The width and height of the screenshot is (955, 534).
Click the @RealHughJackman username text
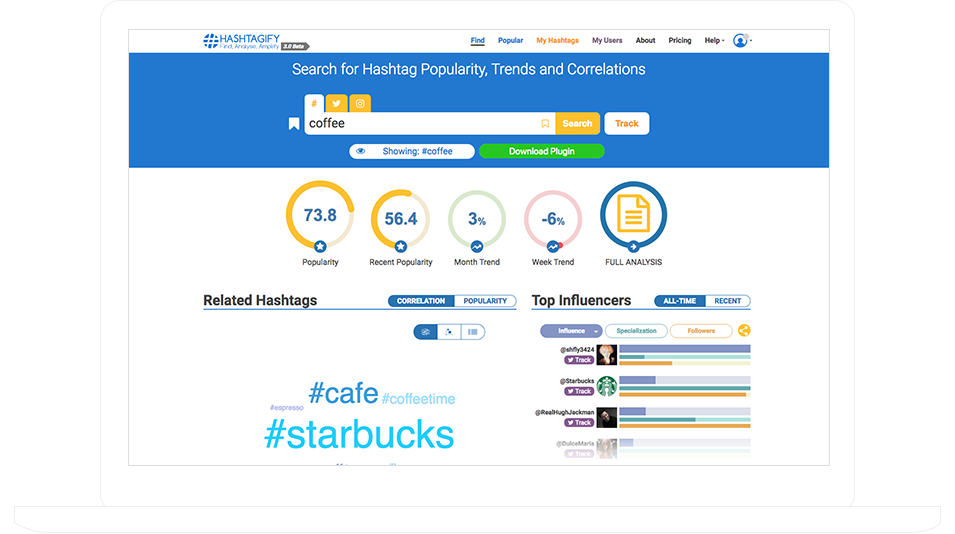[564, 412]
